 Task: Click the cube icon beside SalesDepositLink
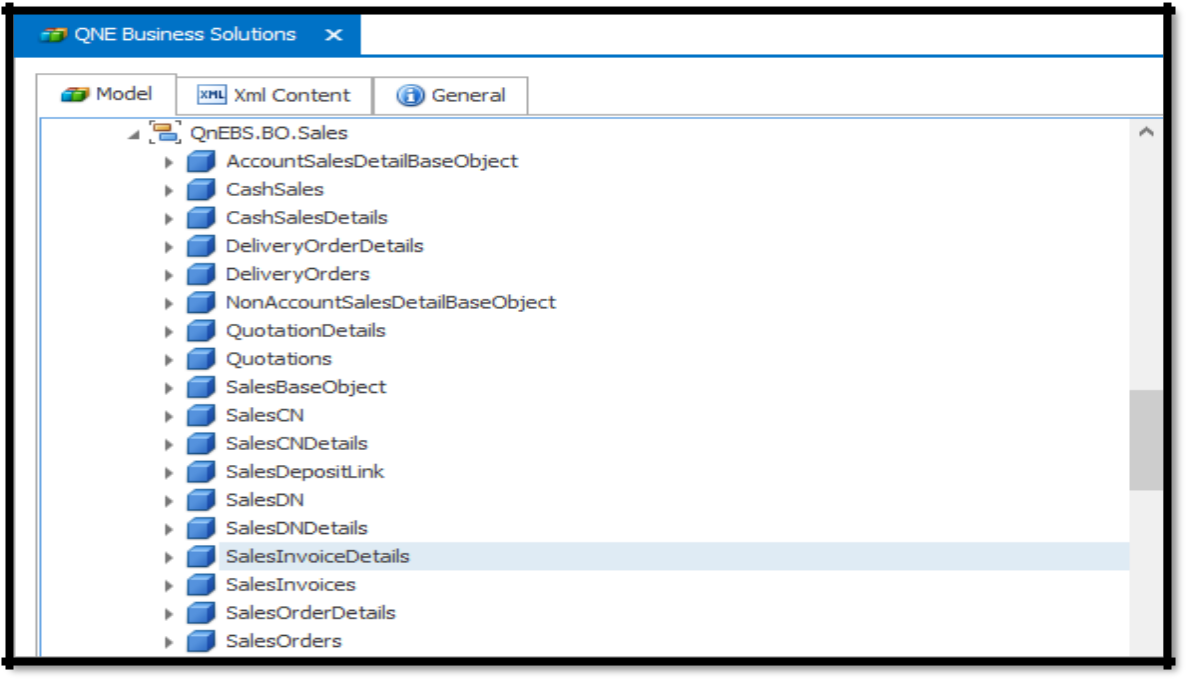coord(201,471)
